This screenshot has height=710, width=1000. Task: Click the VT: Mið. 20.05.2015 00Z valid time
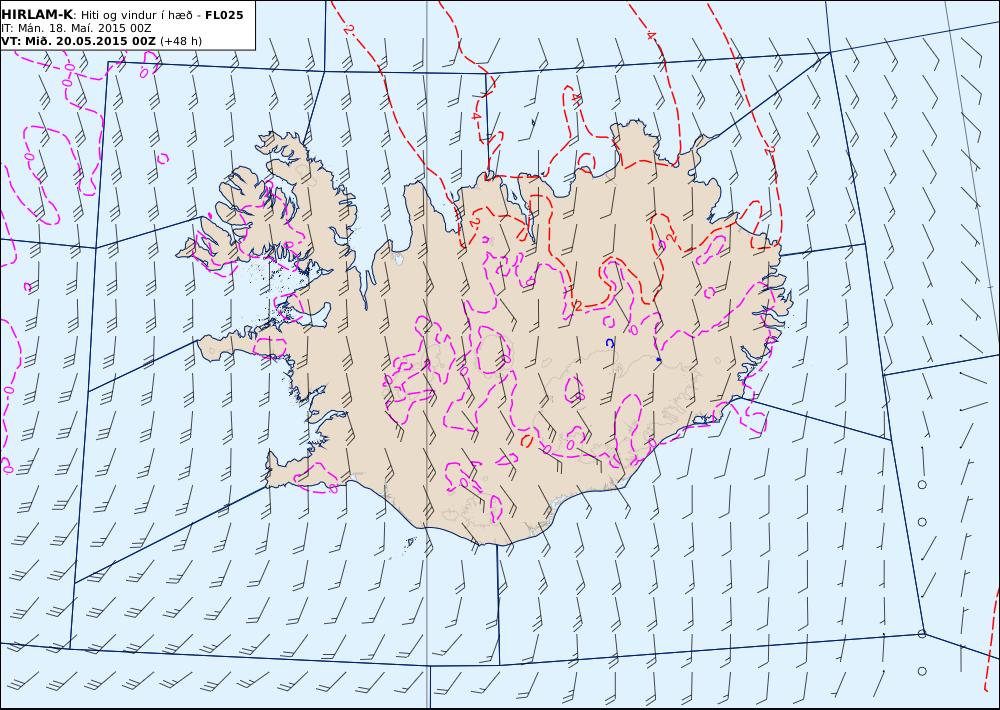78,41
